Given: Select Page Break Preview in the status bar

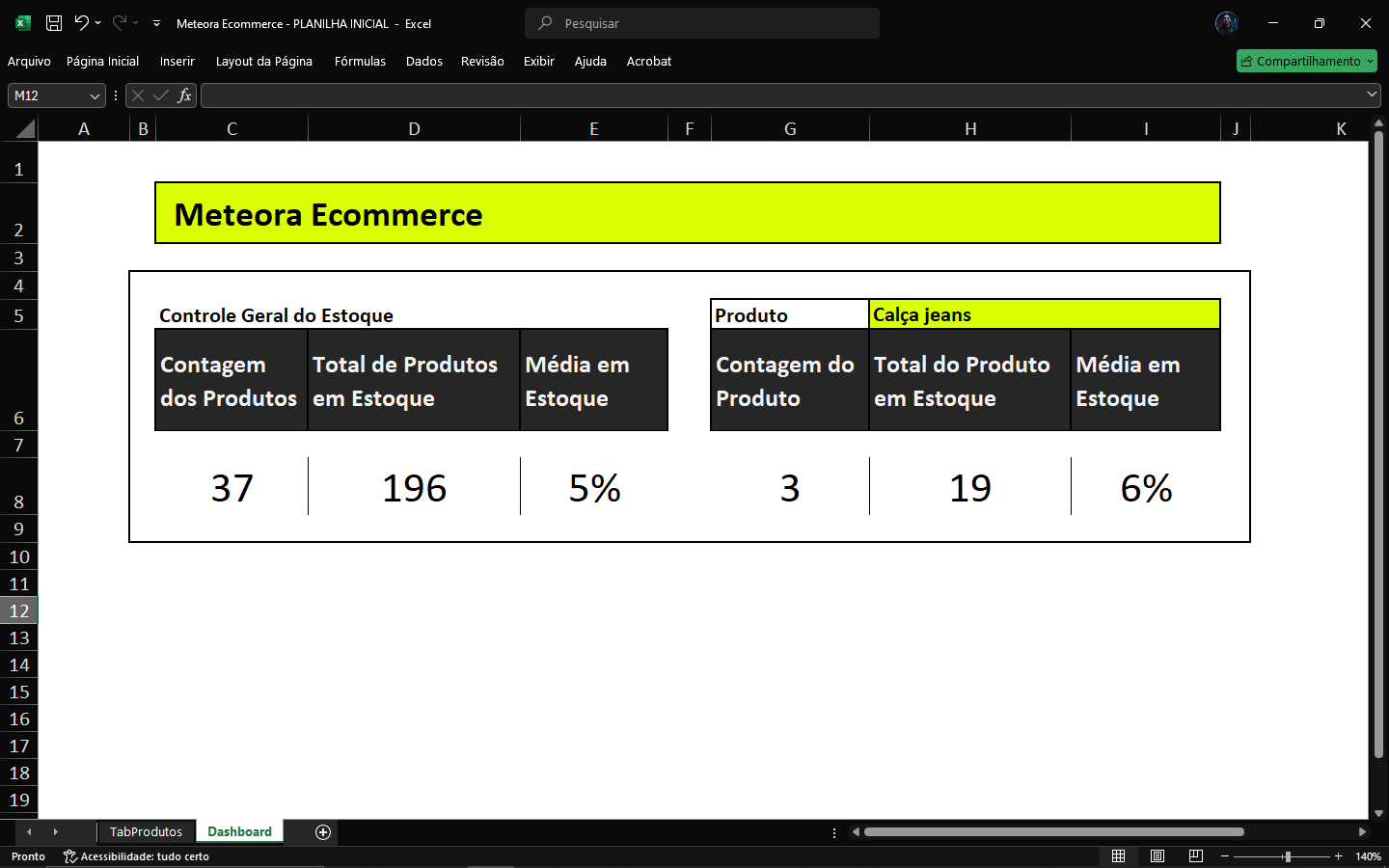Looking at the screenshot, I should point(1195,856).
